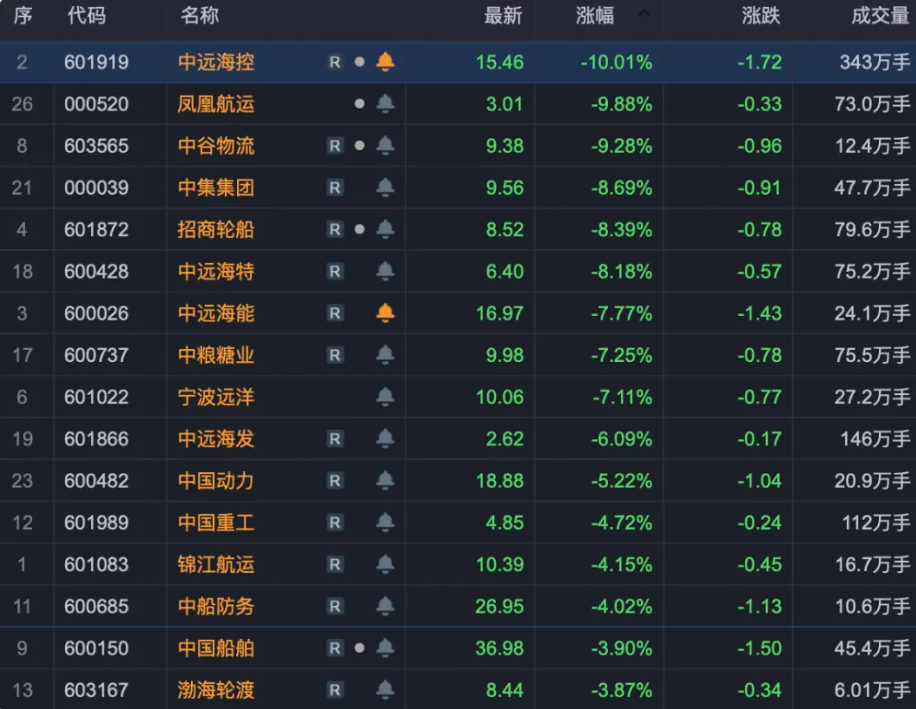
Task: Open stock 宁波远洋
Action: click(x=216, y=397)
